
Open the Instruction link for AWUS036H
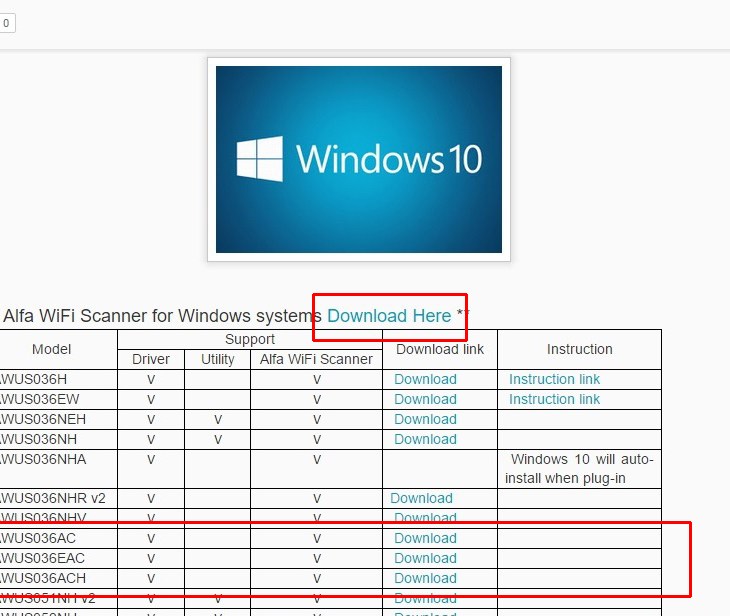[x=554, y=379]
